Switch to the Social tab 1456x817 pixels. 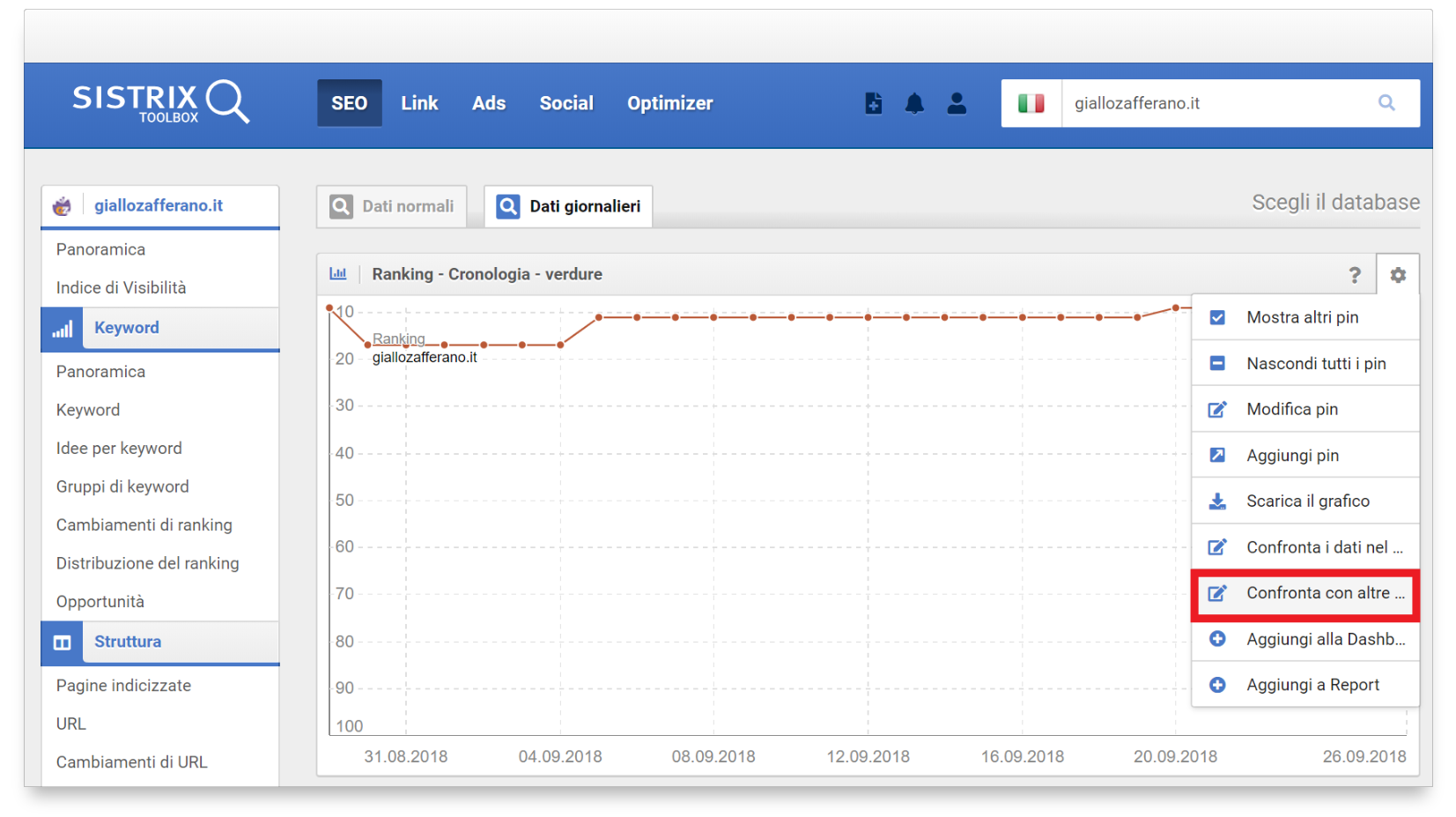point(566,103)
